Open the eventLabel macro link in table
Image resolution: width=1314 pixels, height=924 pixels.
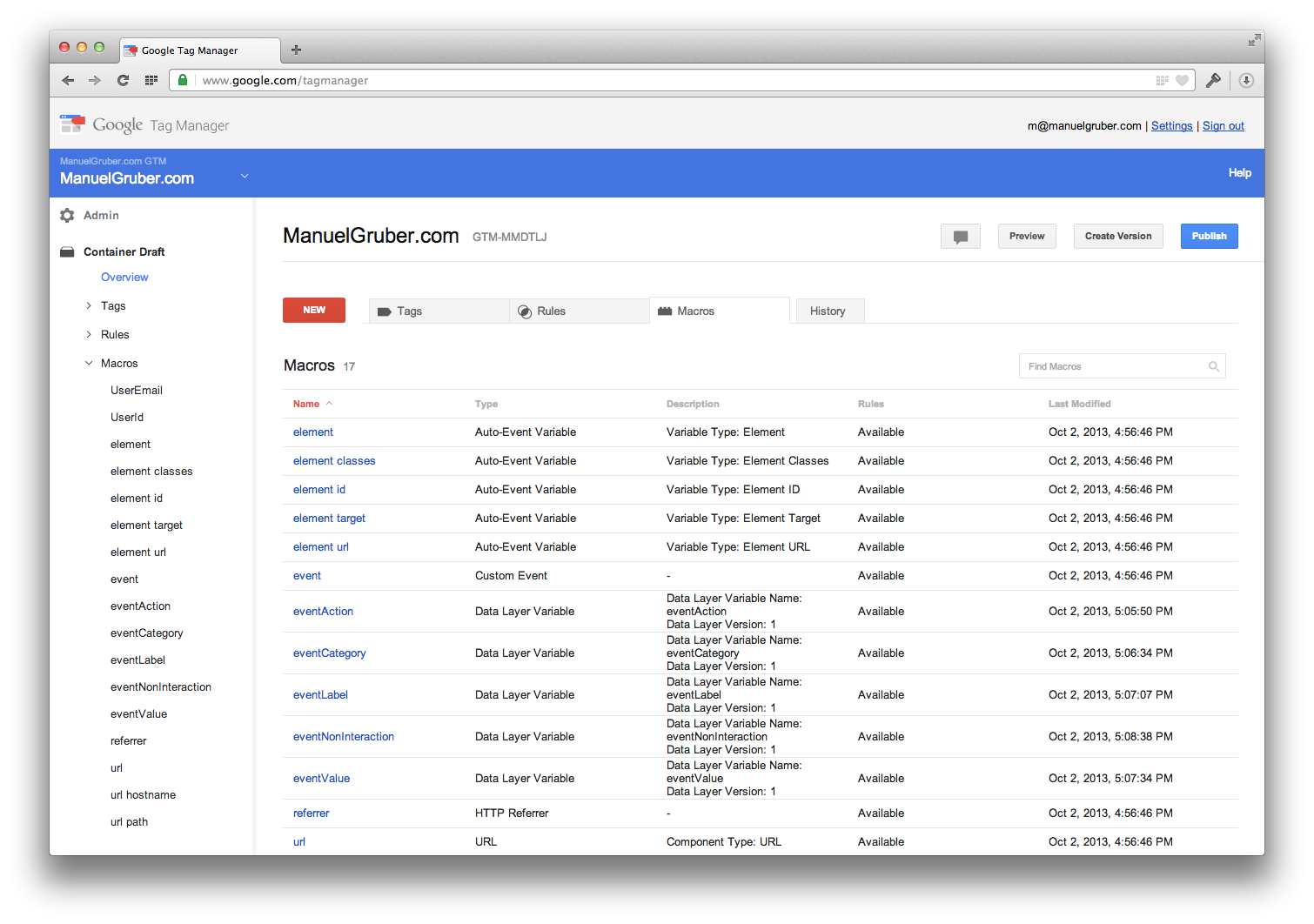coord(320,694)
